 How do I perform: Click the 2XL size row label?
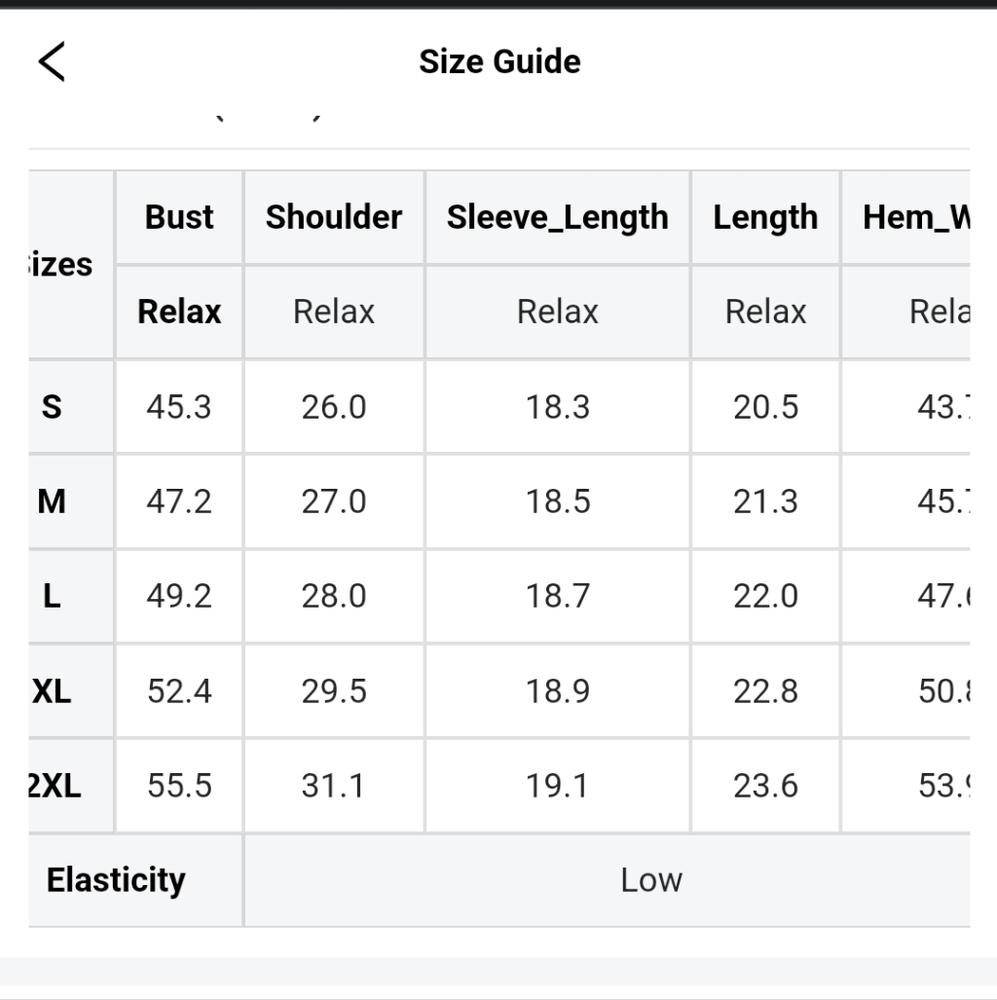54,786
